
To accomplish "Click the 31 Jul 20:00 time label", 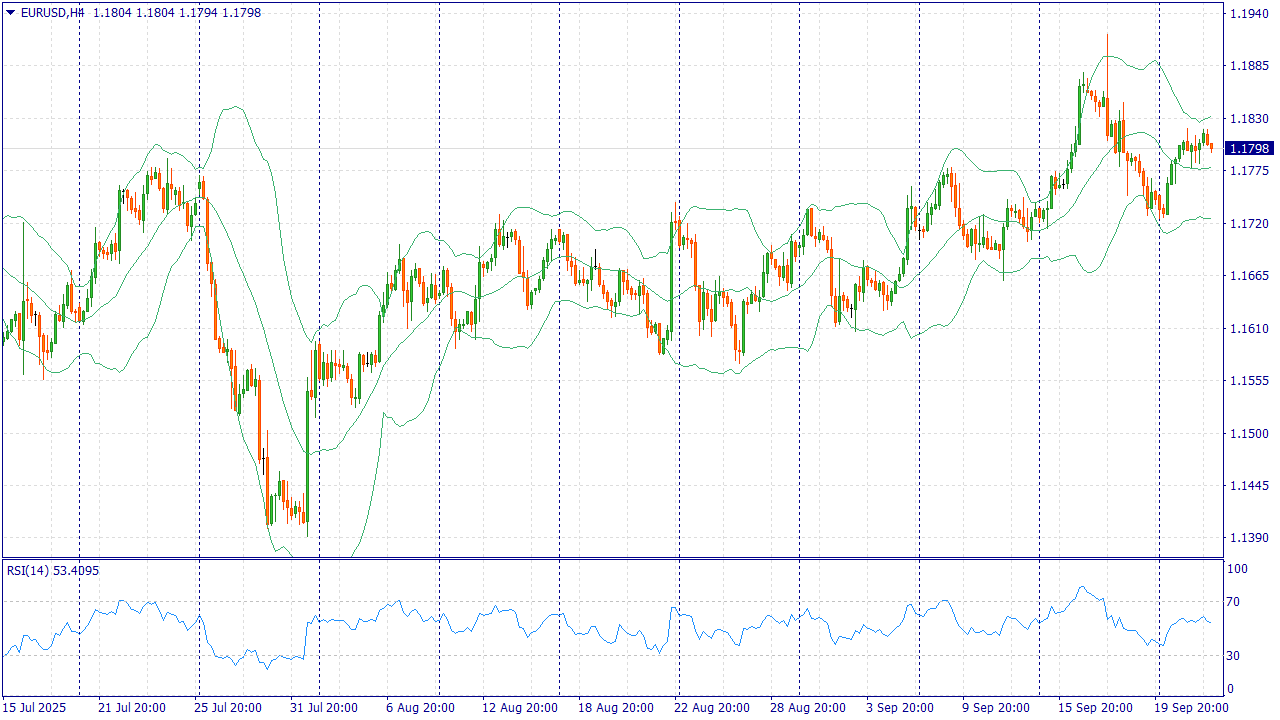I will pos(324,708).
